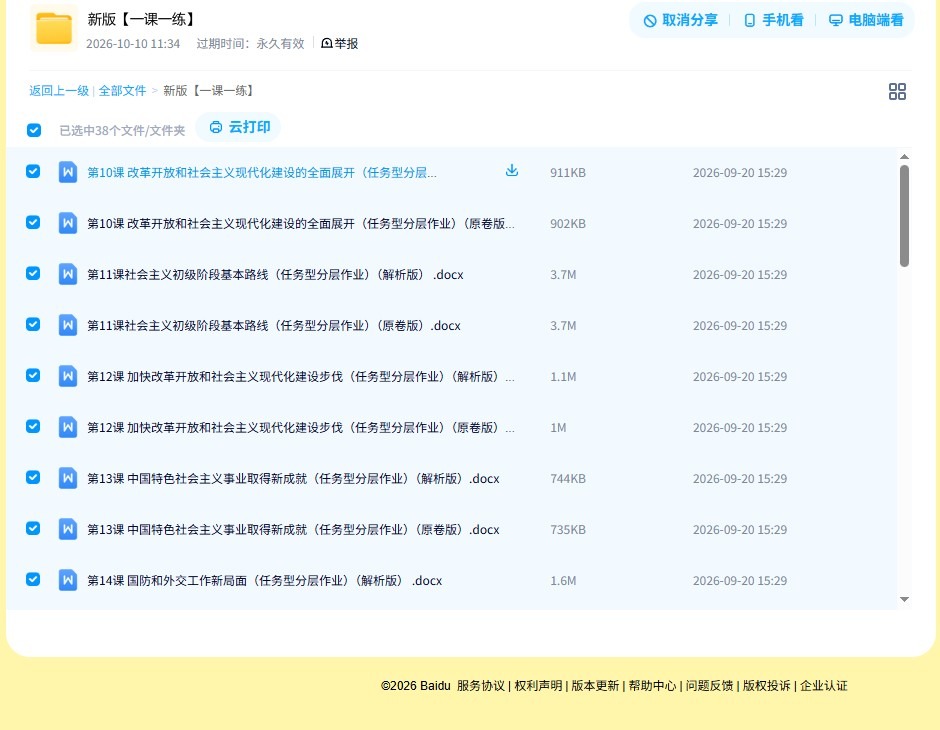Viewport: 940px width, 730px height.
Task: Click the Word icon of 第11课 原卷版 file
Action: click(68, 325)
